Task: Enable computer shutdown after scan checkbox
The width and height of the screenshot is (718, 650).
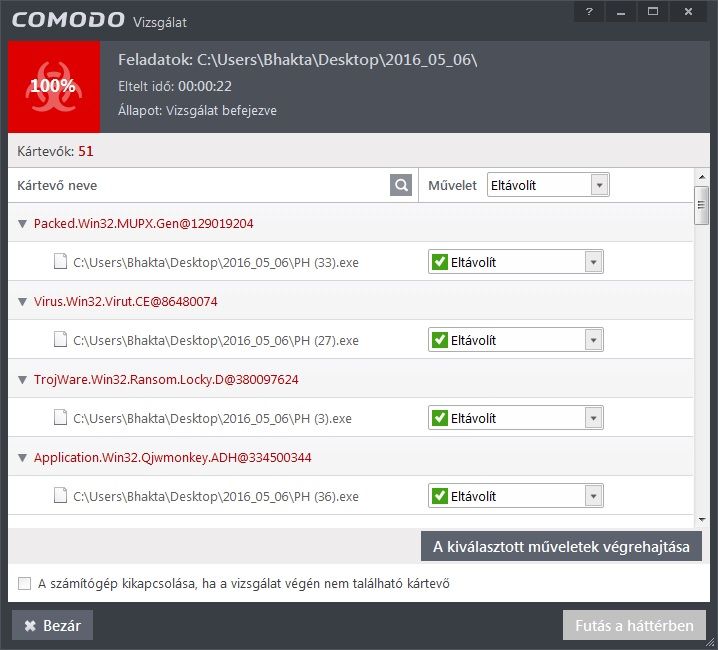Action: pyautogui.click(x=24, y=584)
